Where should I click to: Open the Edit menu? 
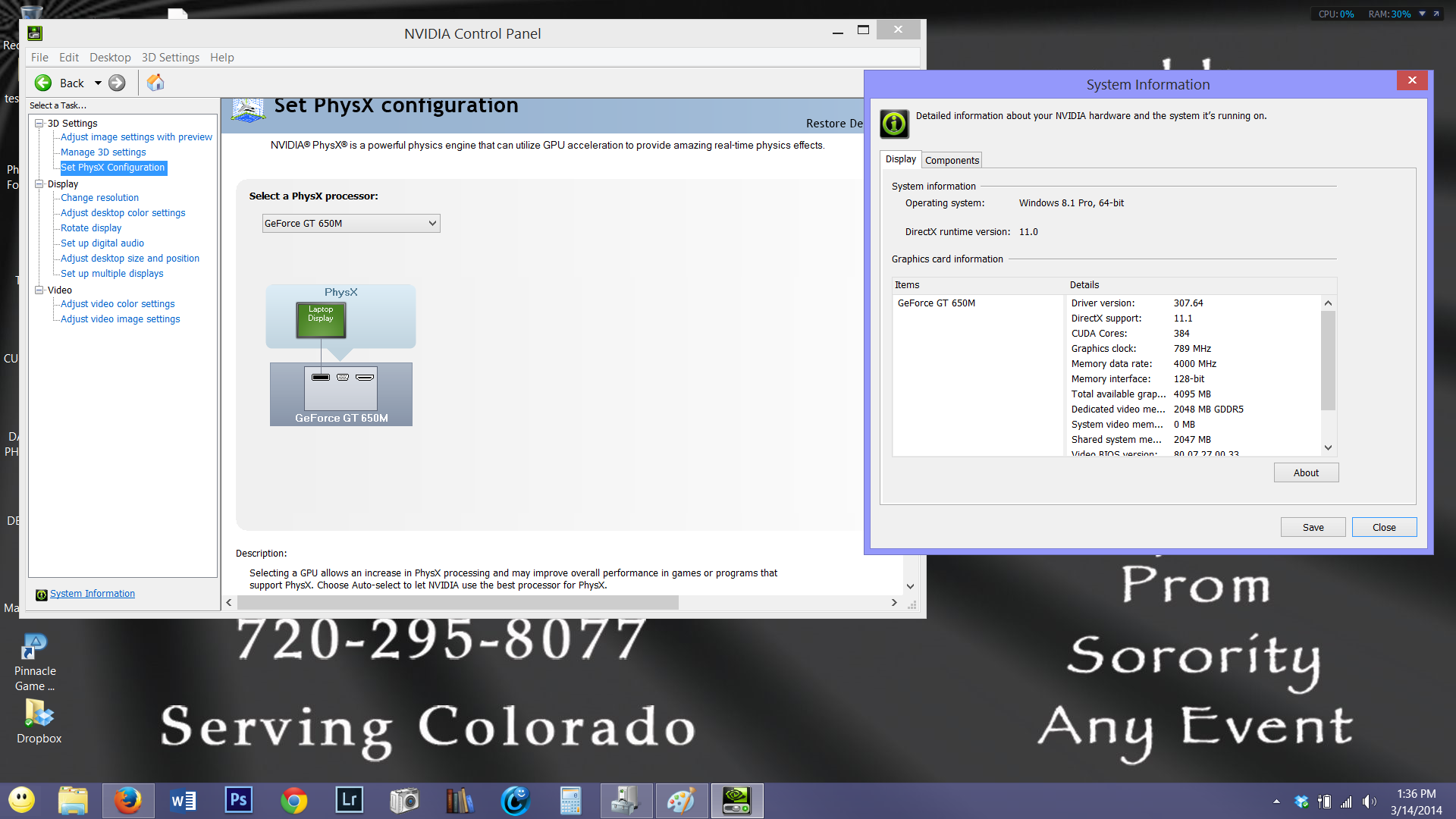click(69, 58)
